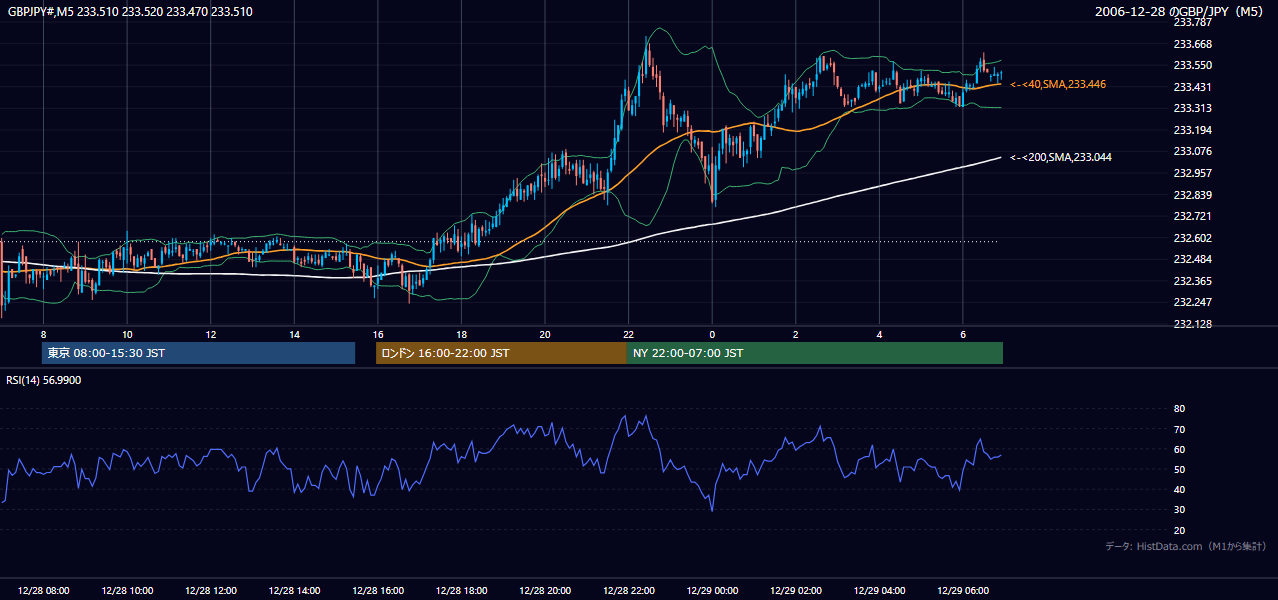Viewport: 1278px width, 600px height.
Task: Click the 12/29 02:00 date label
Action: click(x=795, y=591)
